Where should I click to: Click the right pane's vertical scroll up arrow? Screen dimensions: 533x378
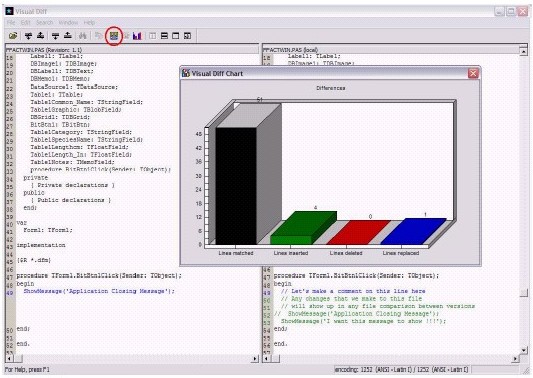523,52
